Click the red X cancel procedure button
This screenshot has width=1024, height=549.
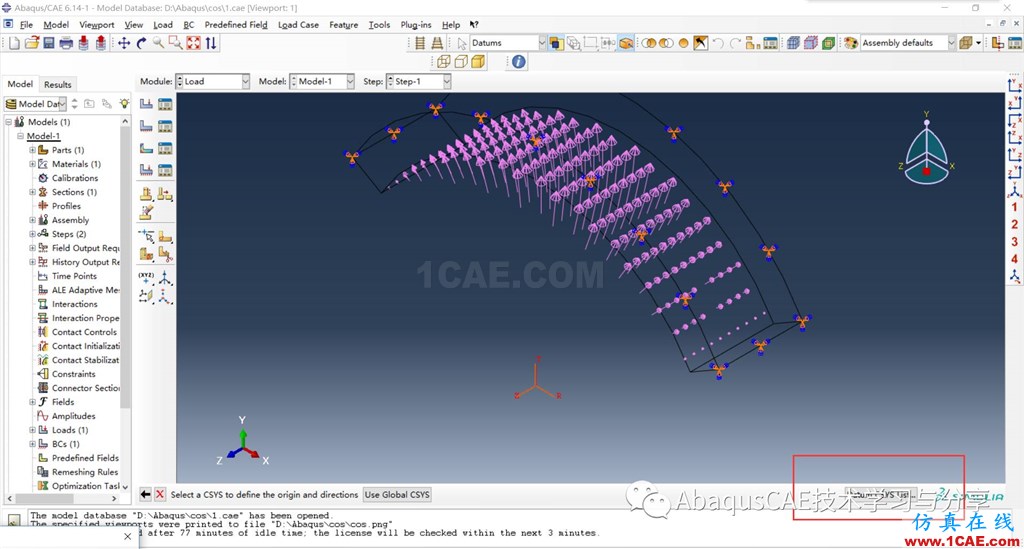[160, 495]
